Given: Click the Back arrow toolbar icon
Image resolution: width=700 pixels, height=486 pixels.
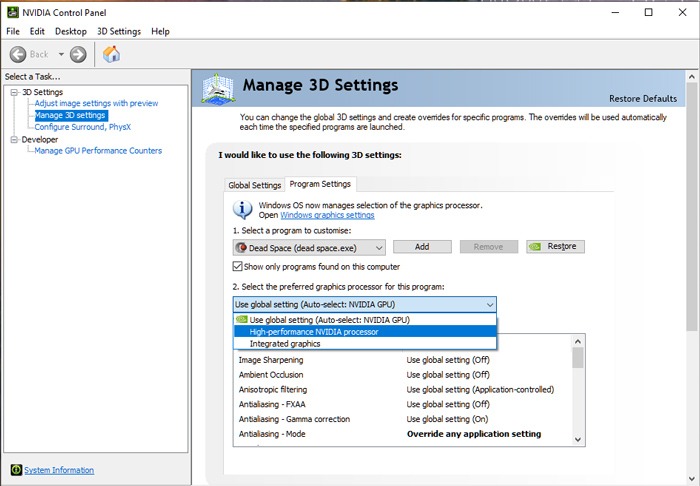Looking at the screenshot, I should click(x=18, y=54).
